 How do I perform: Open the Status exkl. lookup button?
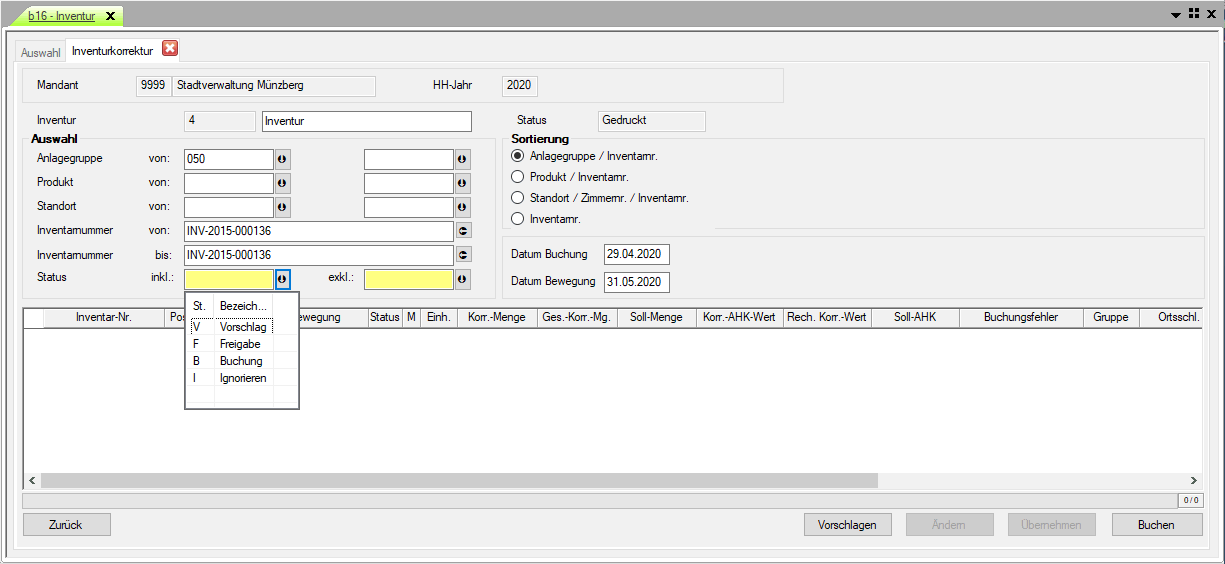click(x=463, y=279)
